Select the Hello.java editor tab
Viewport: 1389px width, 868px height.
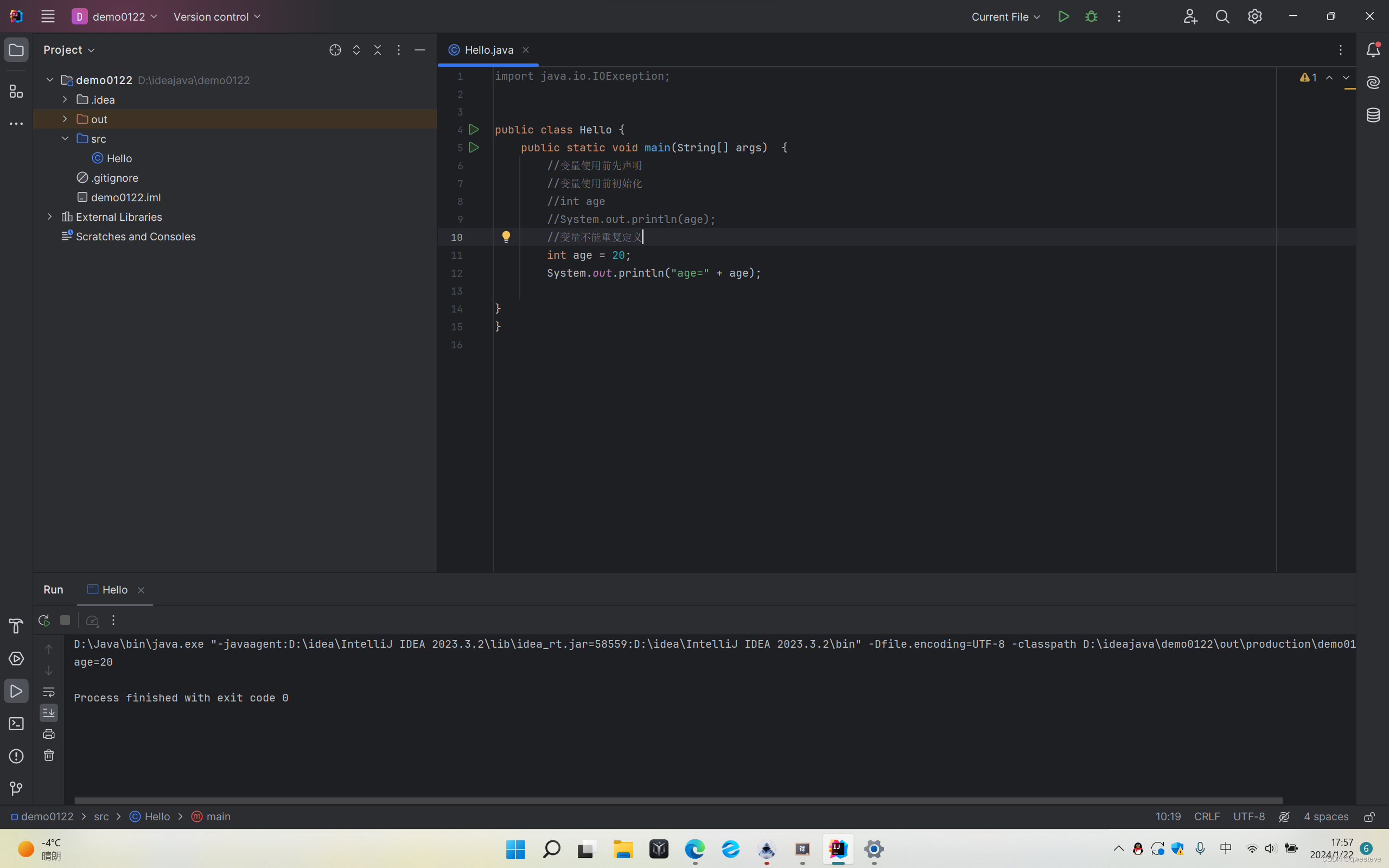[x=488, y=50]
